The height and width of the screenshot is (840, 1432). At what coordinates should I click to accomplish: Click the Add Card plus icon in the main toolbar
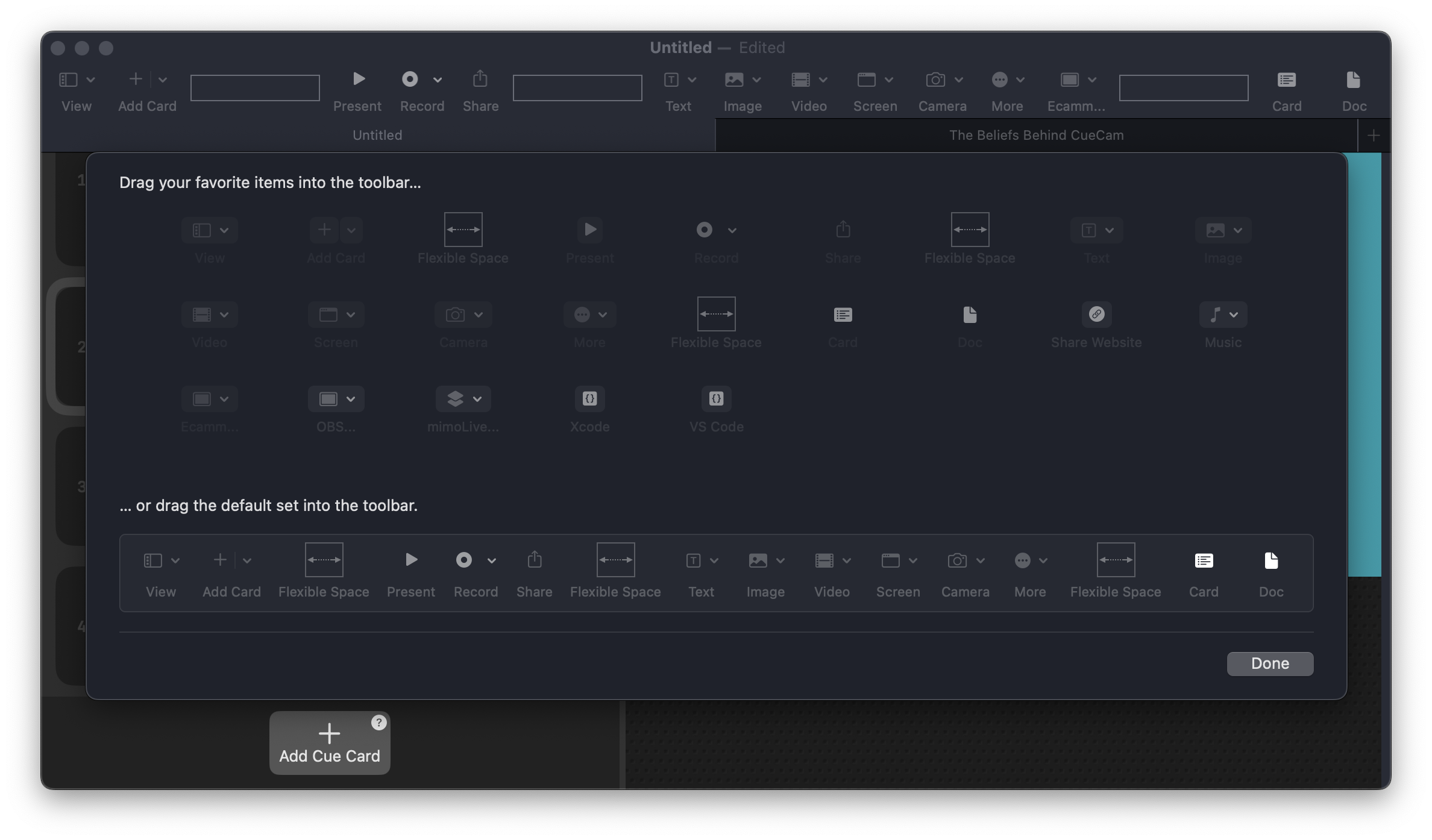(136, 79)
